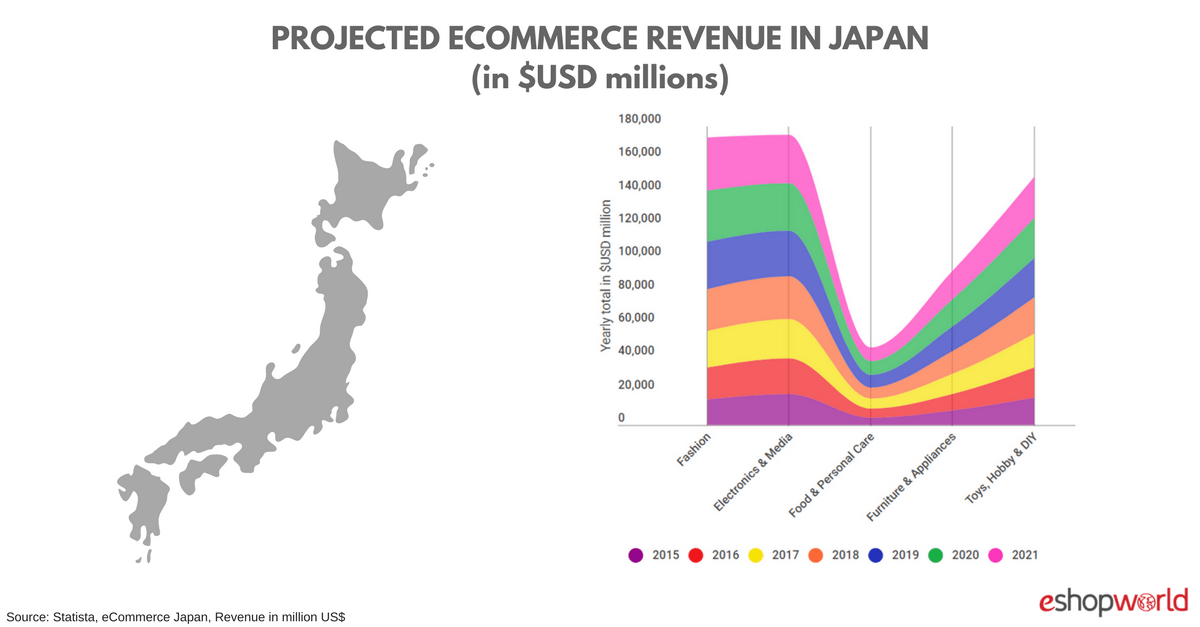Click the 120,000 y-axis value
Viewport: 1200px width, 627px height.
point(638,218)
